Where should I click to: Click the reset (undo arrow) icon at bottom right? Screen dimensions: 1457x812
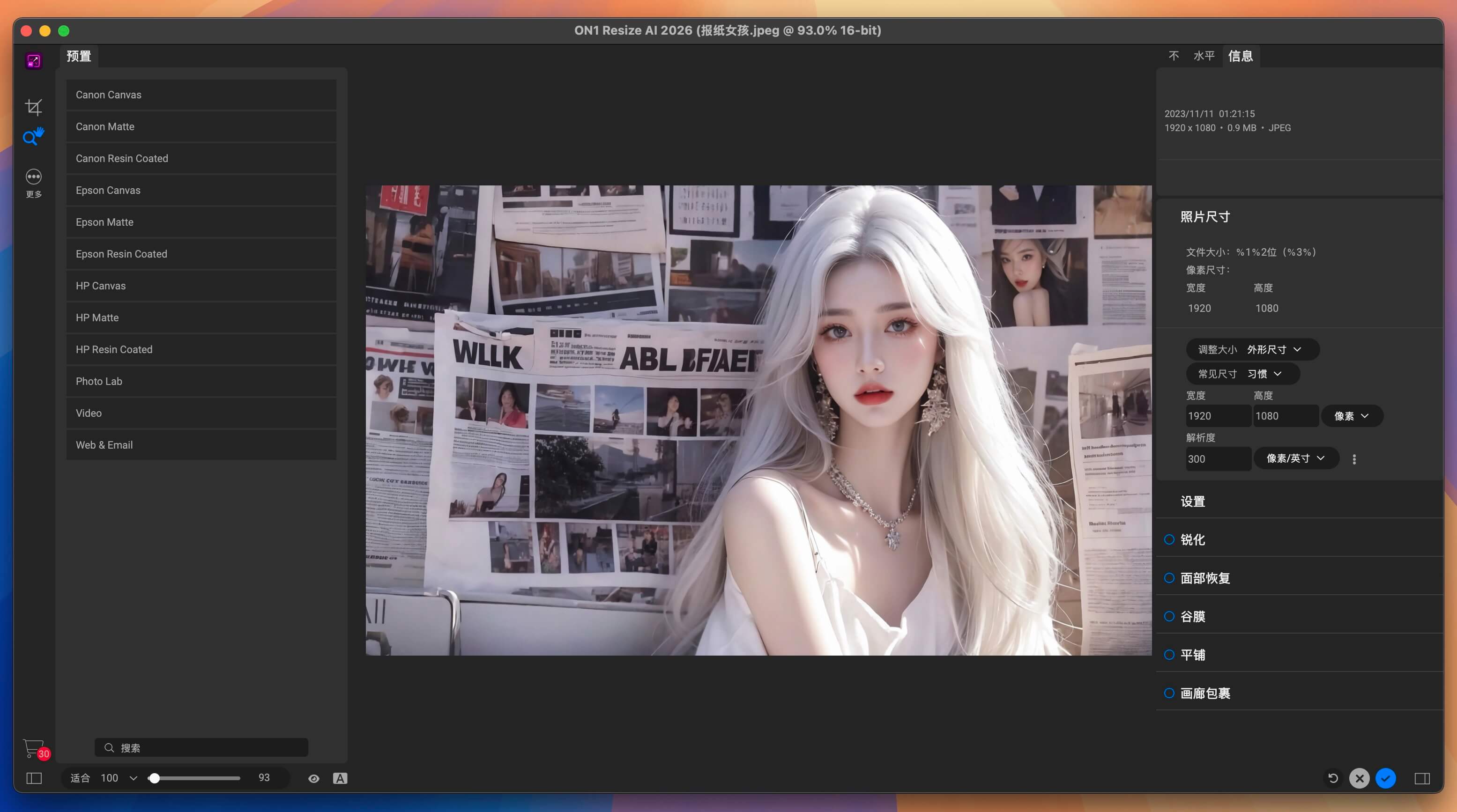click(1333, 778)
